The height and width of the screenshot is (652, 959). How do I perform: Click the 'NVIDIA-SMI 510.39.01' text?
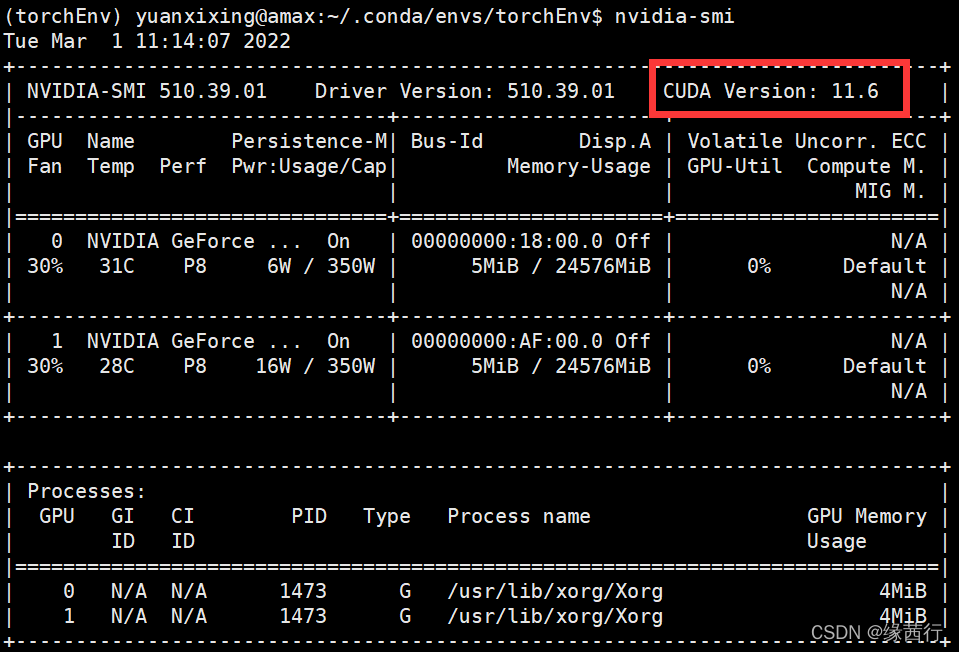[x=147, y=91]
